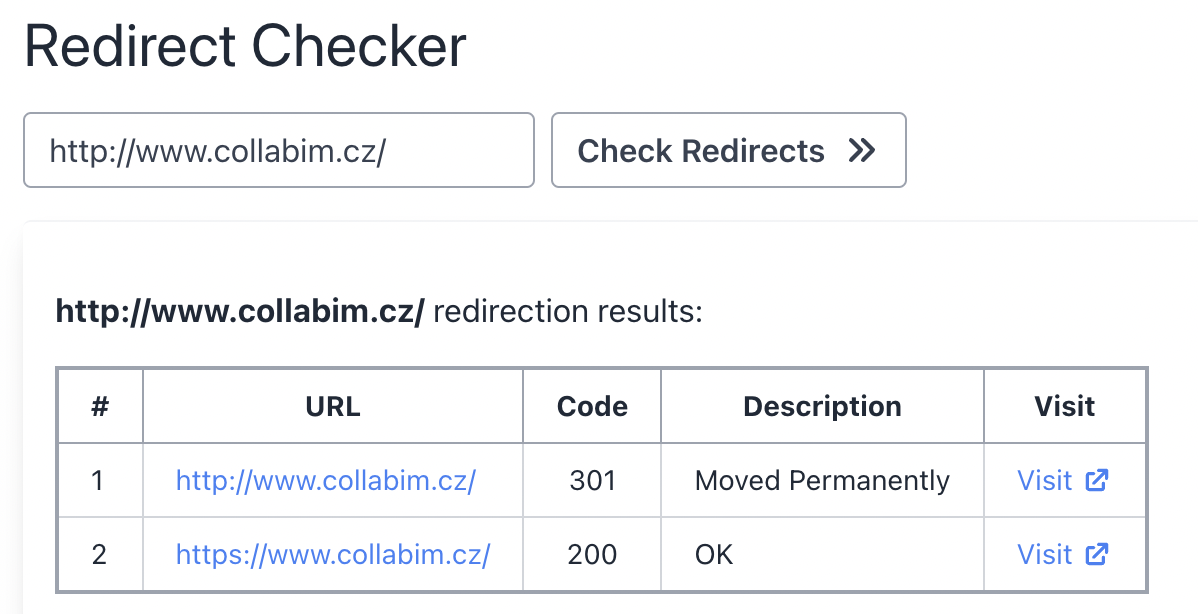Click the URL column header
The width and height of the screenshot is (1198, 614).
[x=333, y=406]
